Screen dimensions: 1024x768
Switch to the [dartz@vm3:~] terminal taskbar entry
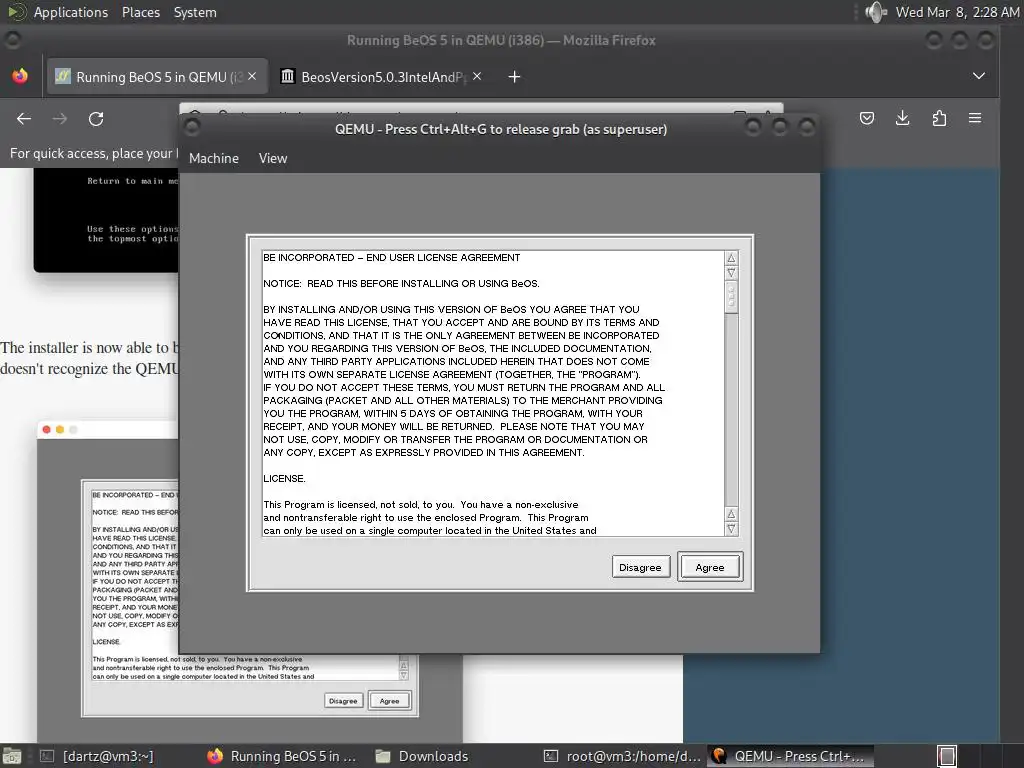click(97, 756)
